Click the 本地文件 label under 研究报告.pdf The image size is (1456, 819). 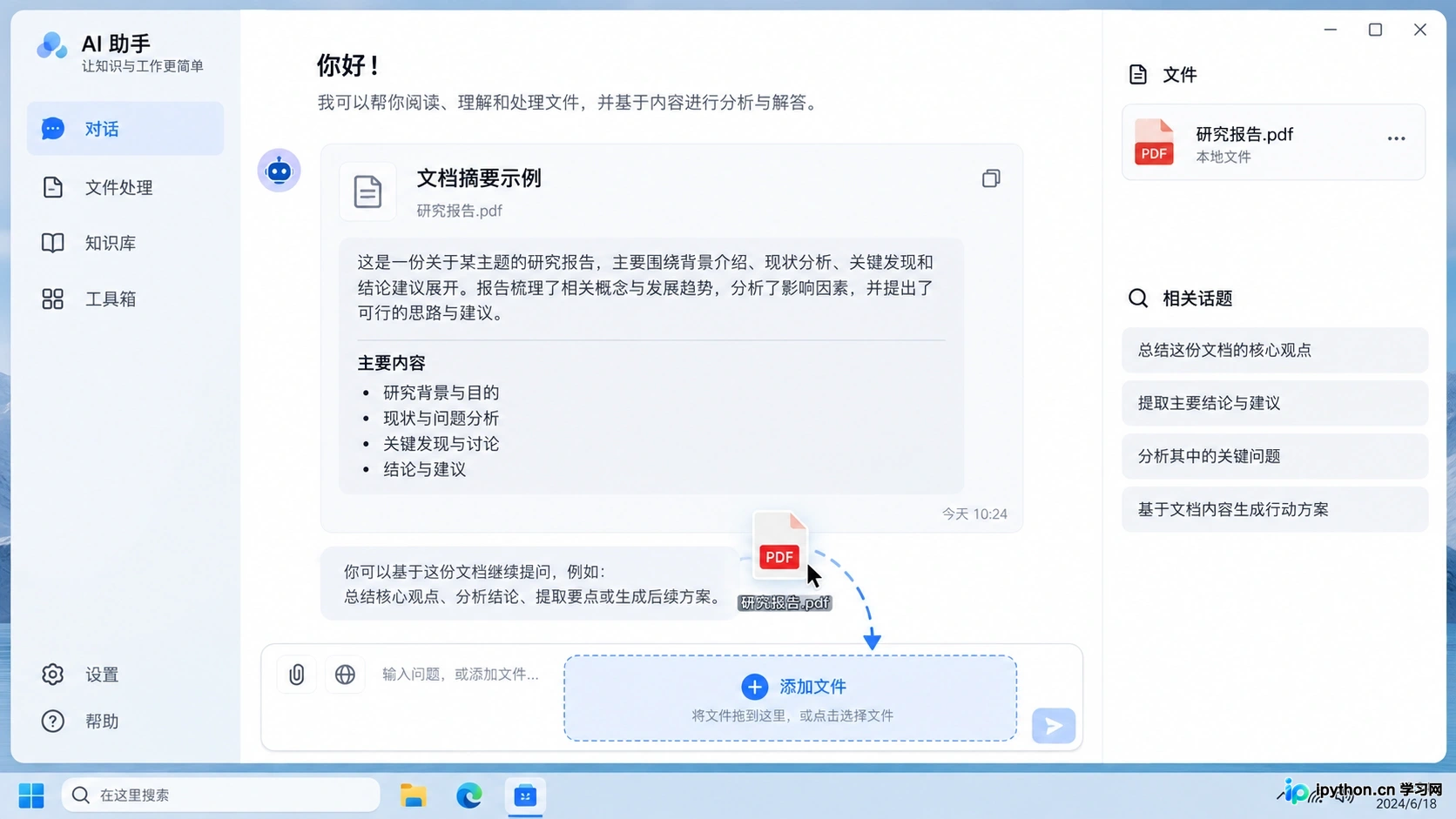(1223, 158)
